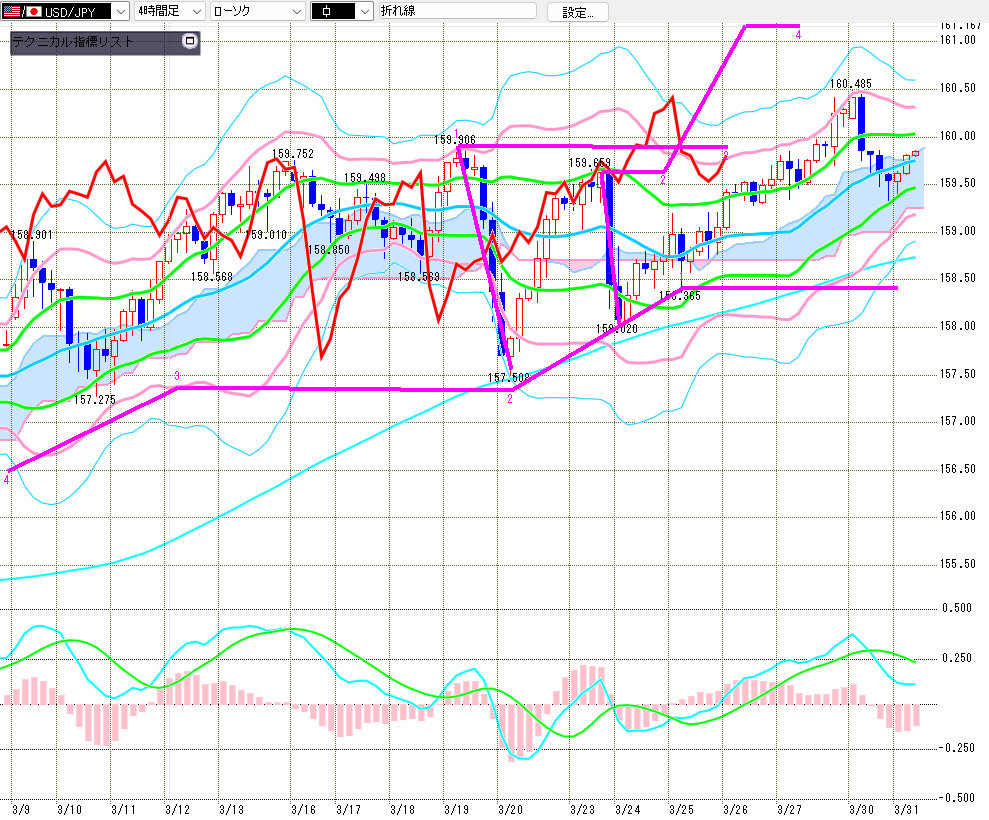Viewport: 989px width, 820px height.
Task: Click the 3/31 date on the time axis
Action: pyautogui.click(x=904, y=808)
